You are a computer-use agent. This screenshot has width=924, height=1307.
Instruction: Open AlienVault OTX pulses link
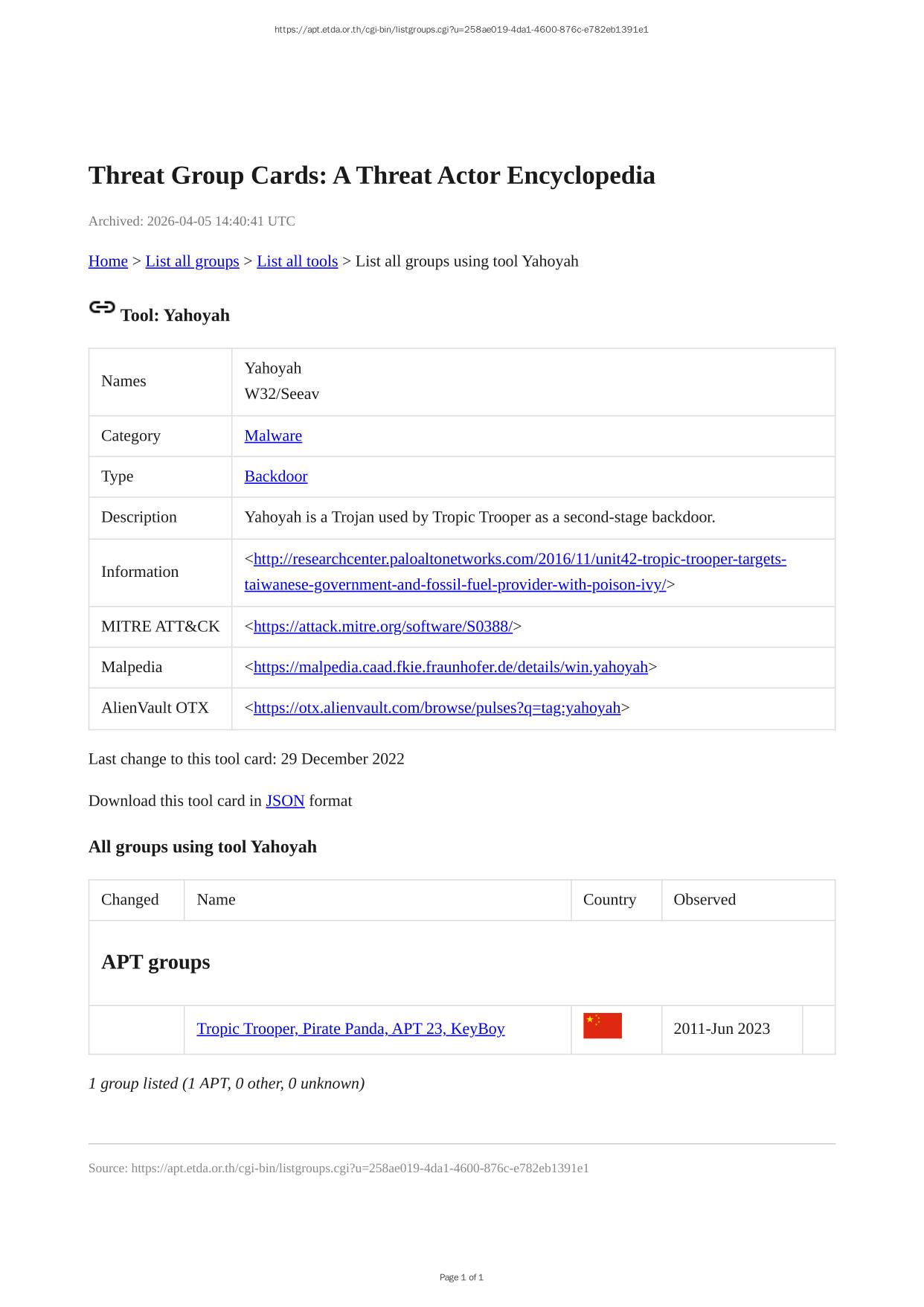click(437, 708)
